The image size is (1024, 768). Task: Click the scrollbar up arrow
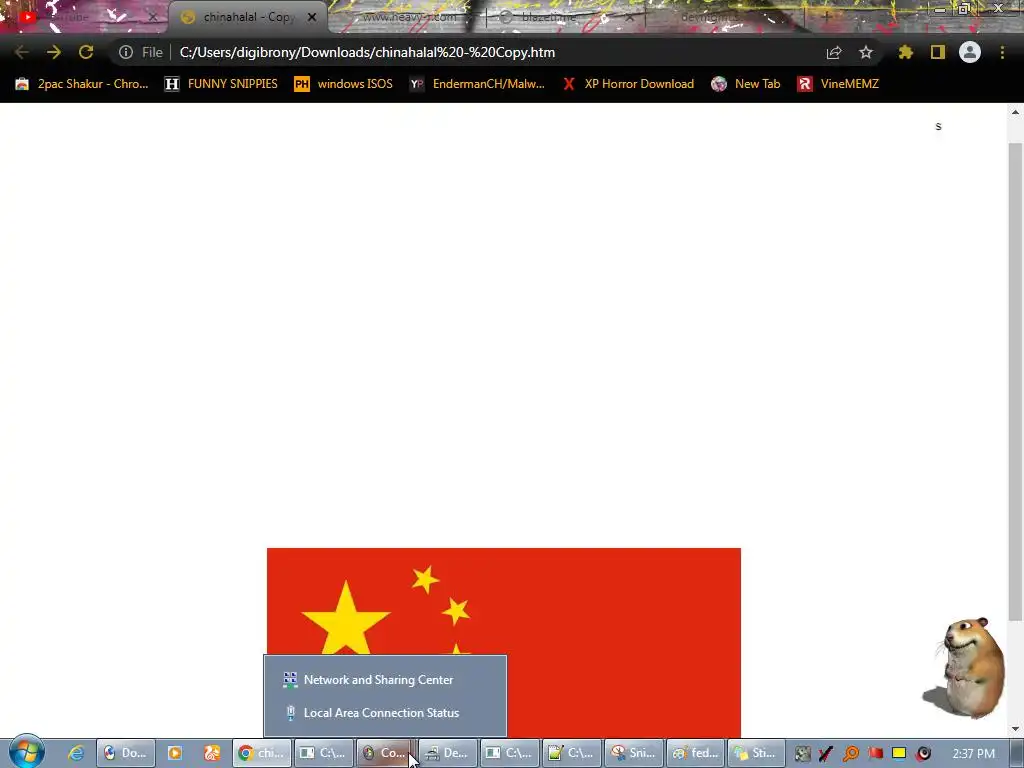click(x=1015, y=112)
